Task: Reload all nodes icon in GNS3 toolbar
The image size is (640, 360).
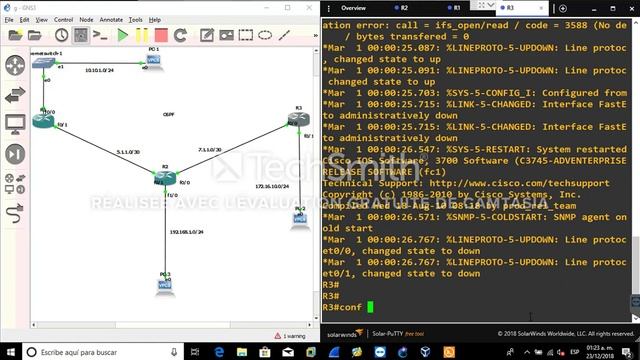Action: [180, 35]
